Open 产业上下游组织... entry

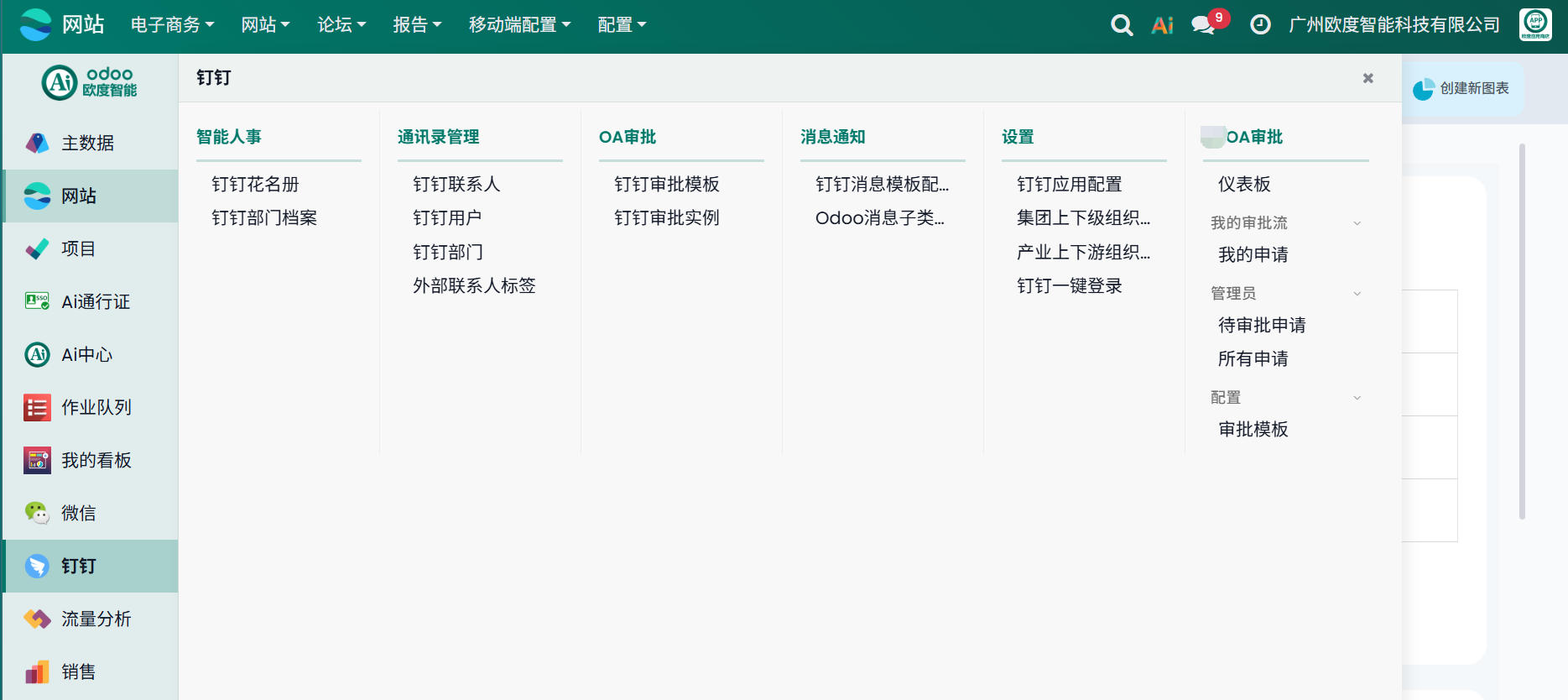pyautogui.click(x=1083, y=252)
